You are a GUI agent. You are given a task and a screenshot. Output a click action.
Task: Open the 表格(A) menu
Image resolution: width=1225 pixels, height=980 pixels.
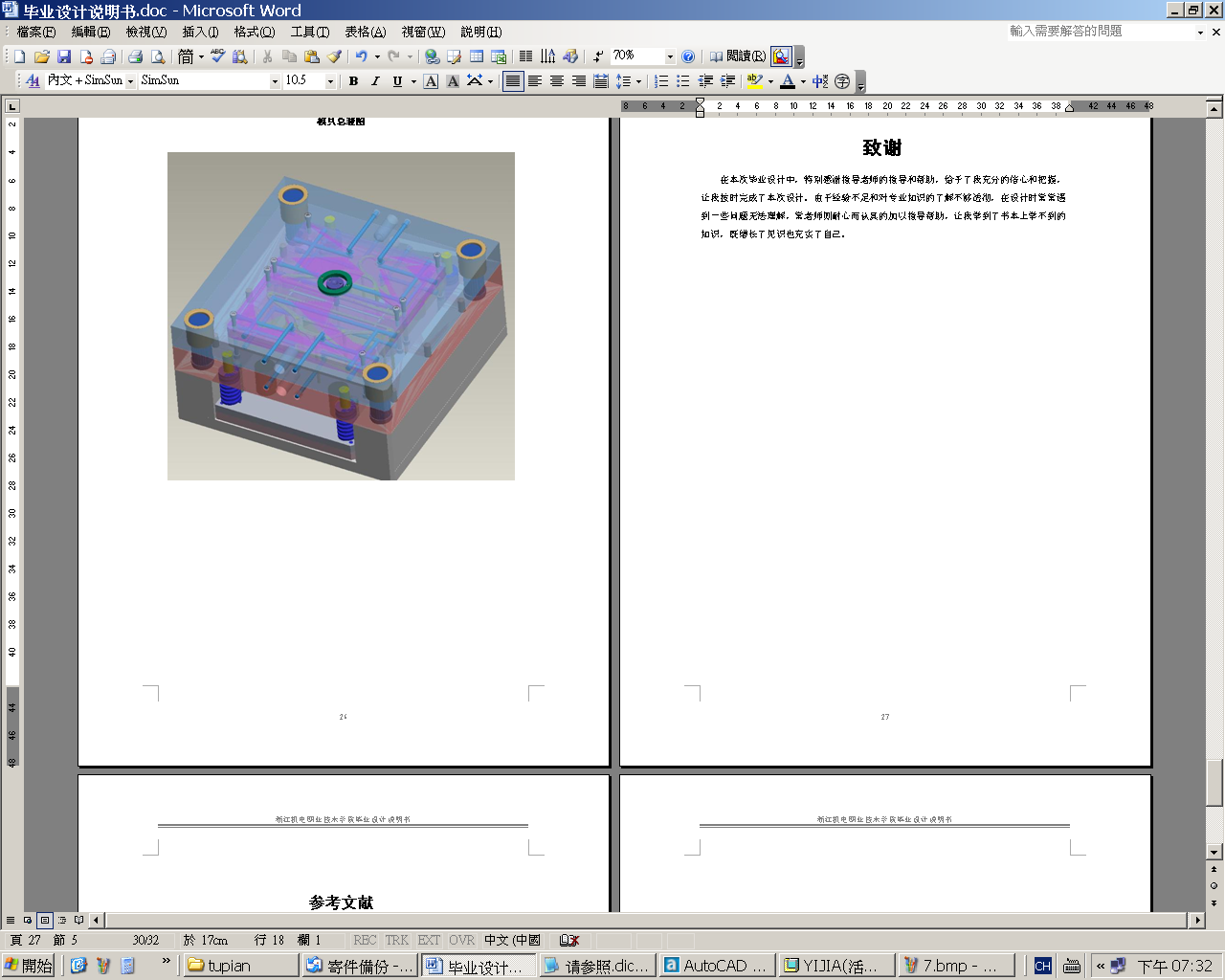click(x=366, y=32)
